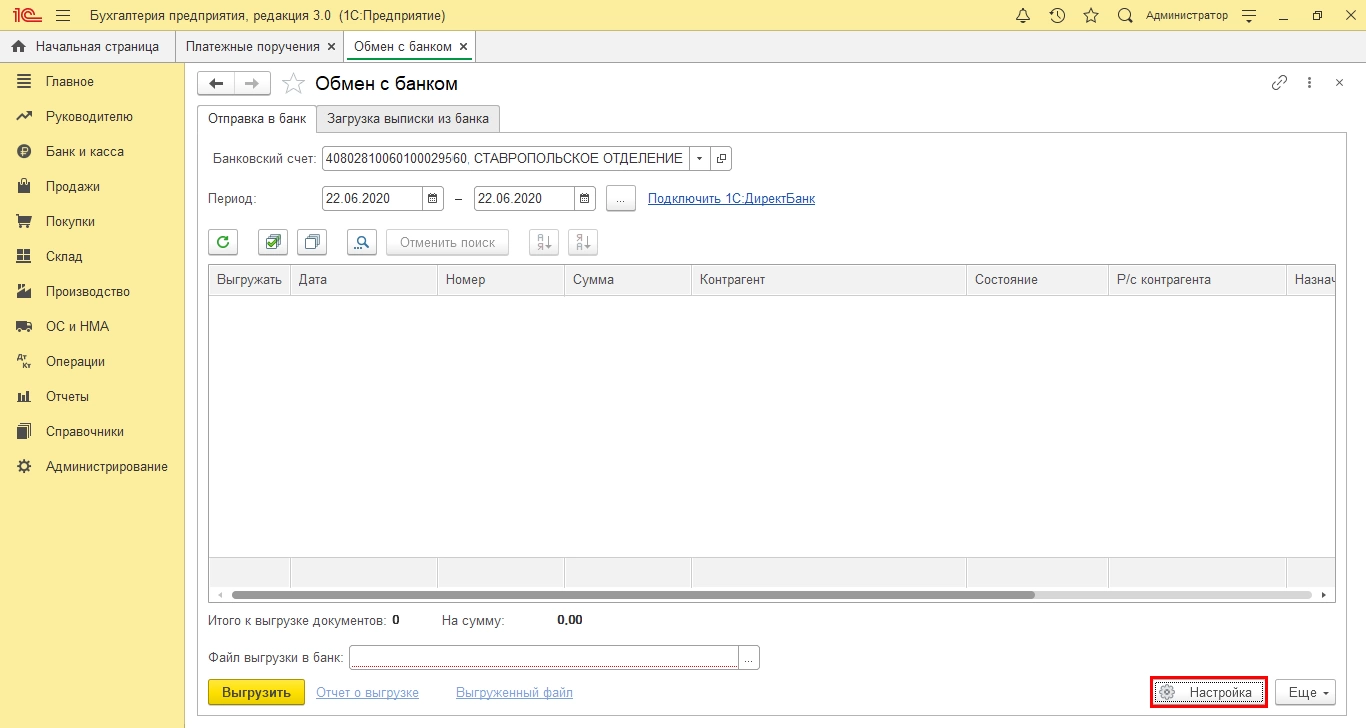Open the three-dot form menu
Viewport: 1366px width, 728px height.
[x=1309, y=83]
